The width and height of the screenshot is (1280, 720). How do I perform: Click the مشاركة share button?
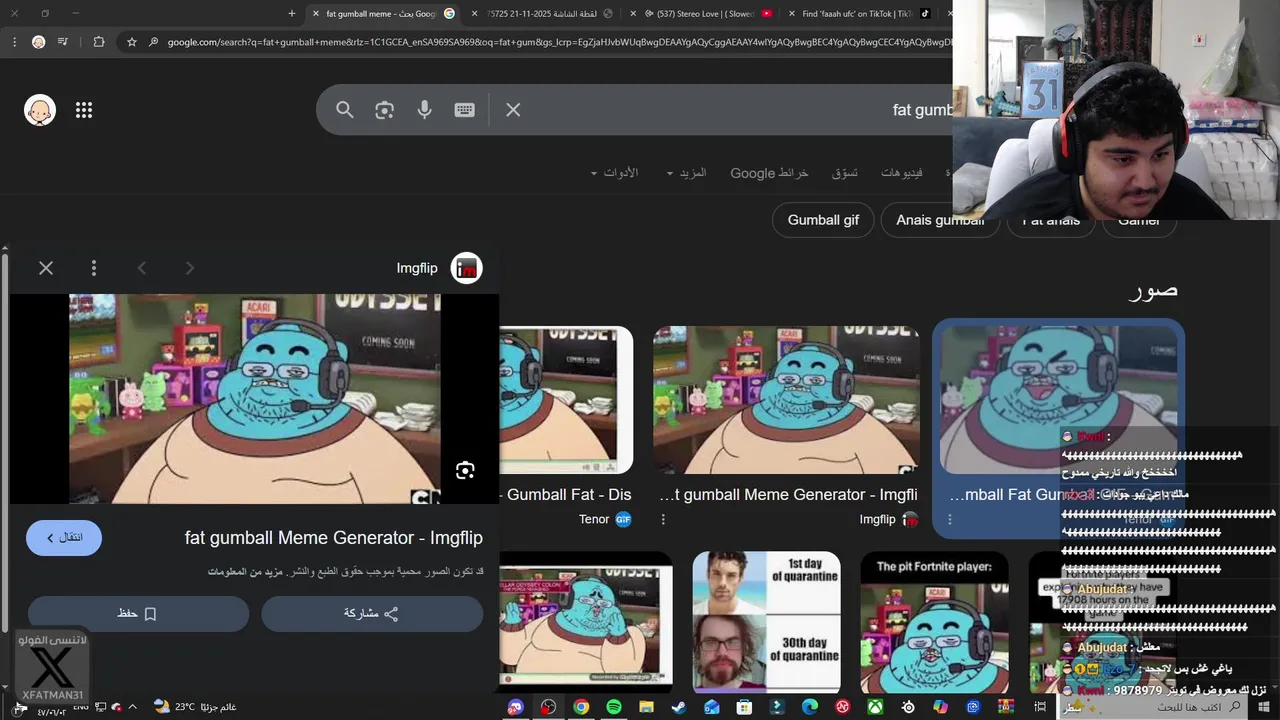[x=372, y=614]
